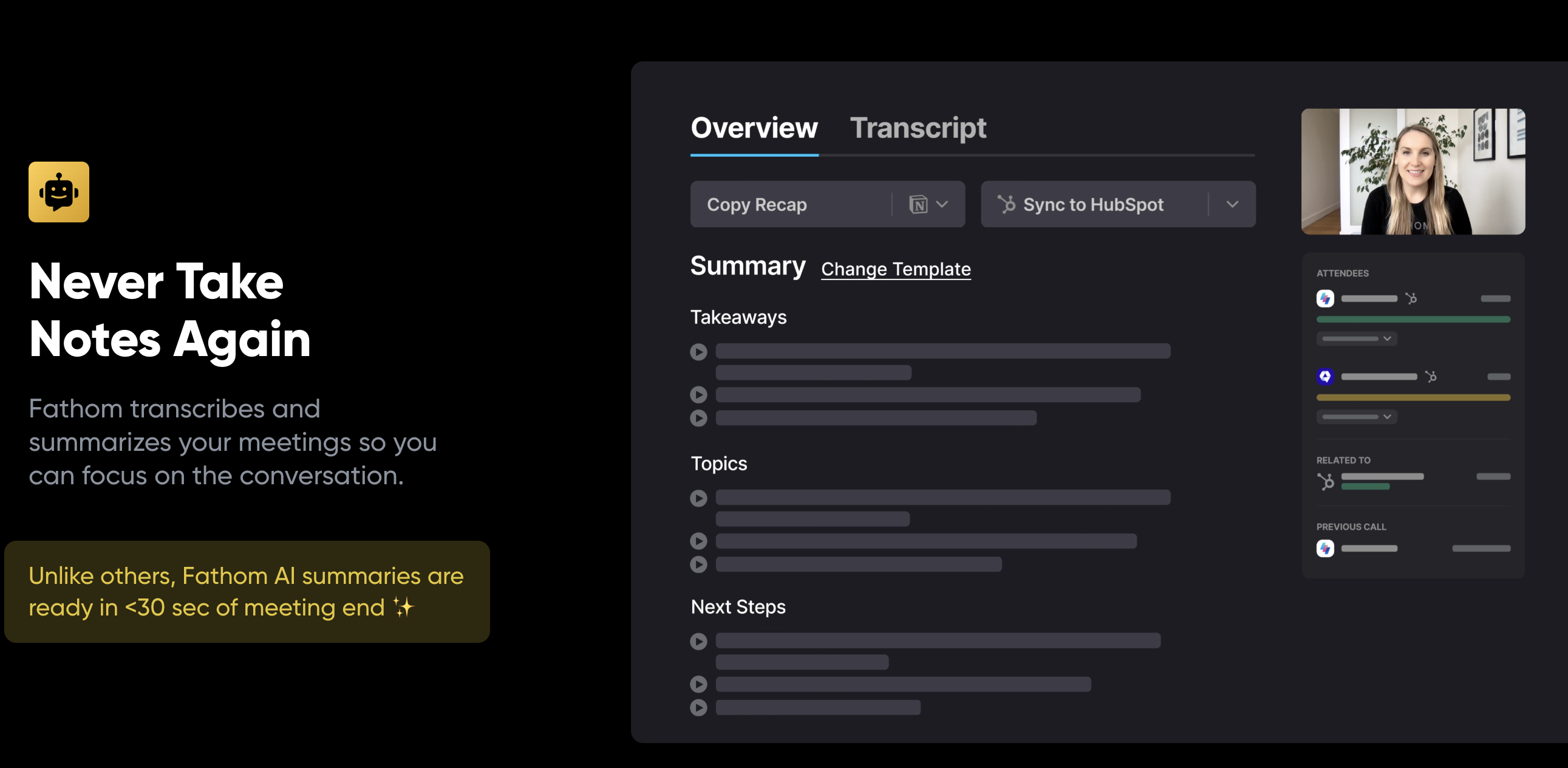The image size is (1568, 768).
Task: Click the Notion icon in Copy Recap
Action: [x=918, y=205]
